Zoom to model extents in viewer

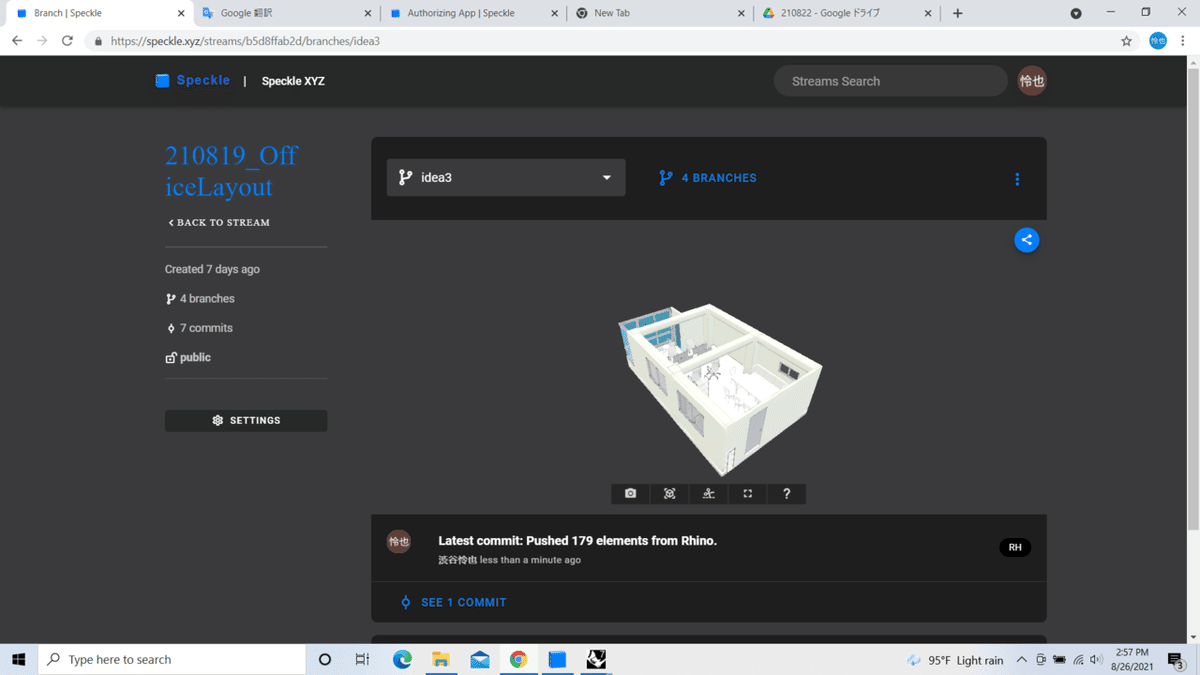pos(670,493)
